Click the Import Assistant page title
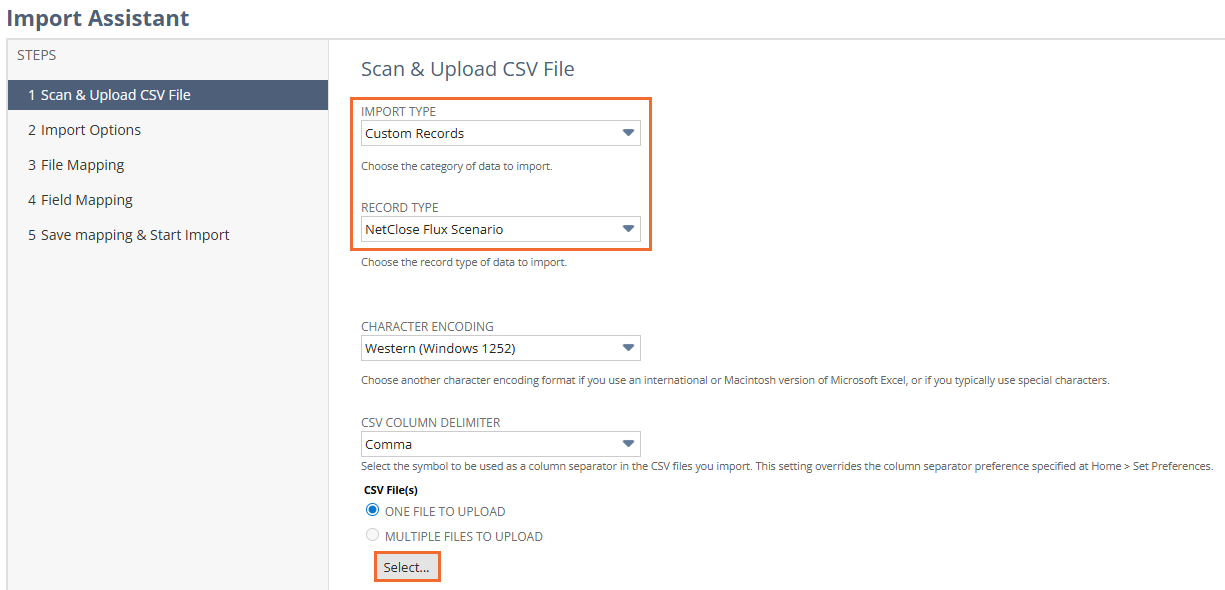Viewport: 1225px width, 590px height. [98, 18]
